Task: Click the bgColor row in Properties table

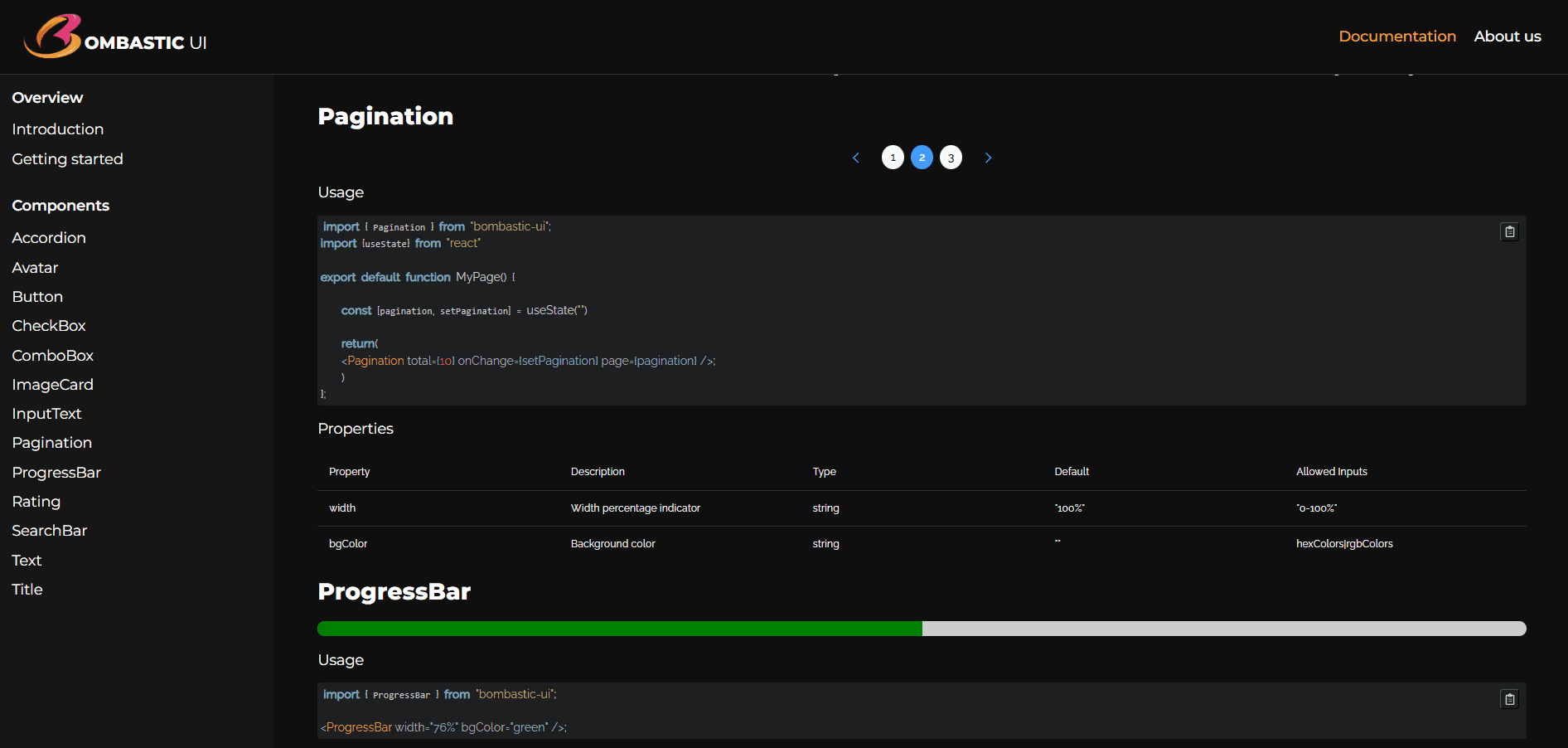Action: tap(348, 543)
